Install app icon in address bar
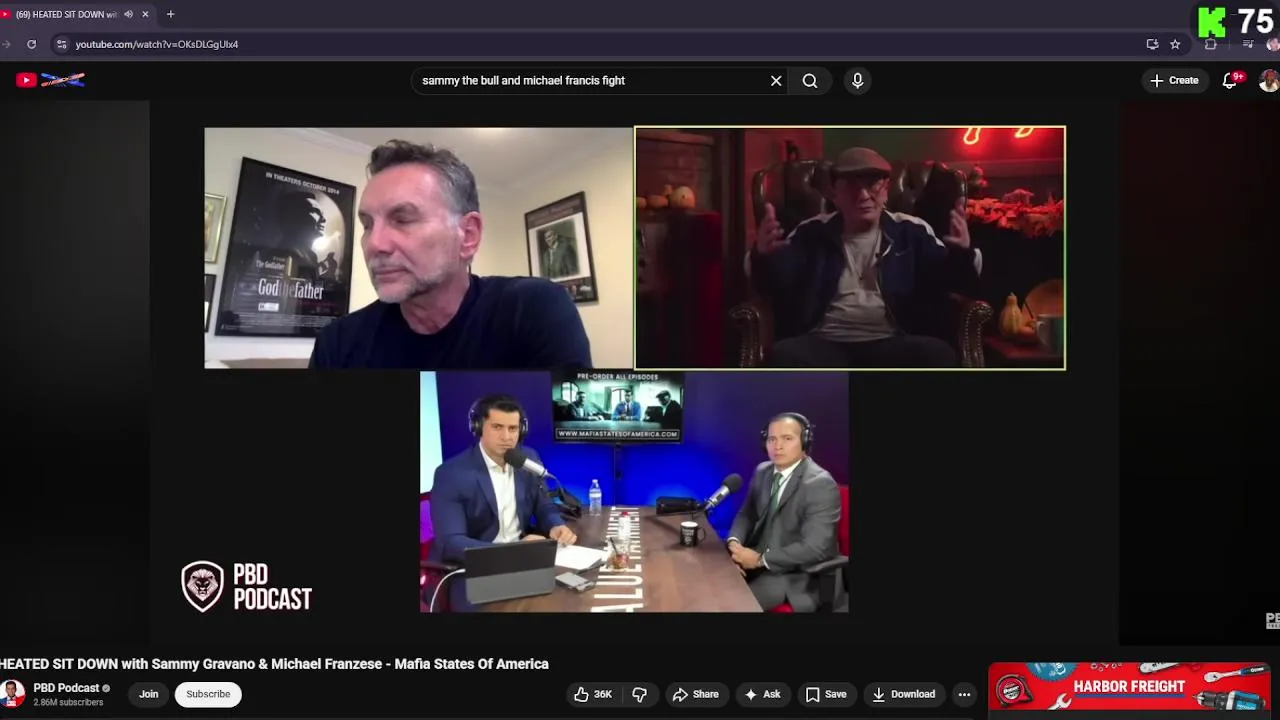 (1152, 44)
